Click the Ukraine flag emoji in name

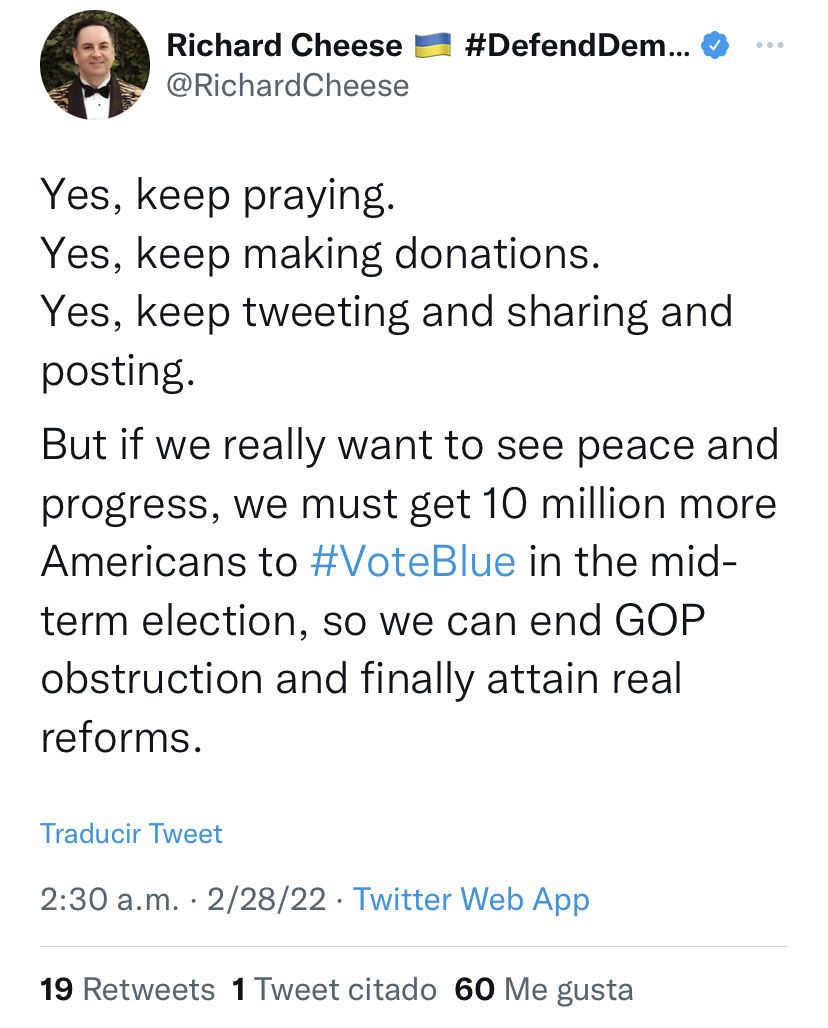click(433, 46)
